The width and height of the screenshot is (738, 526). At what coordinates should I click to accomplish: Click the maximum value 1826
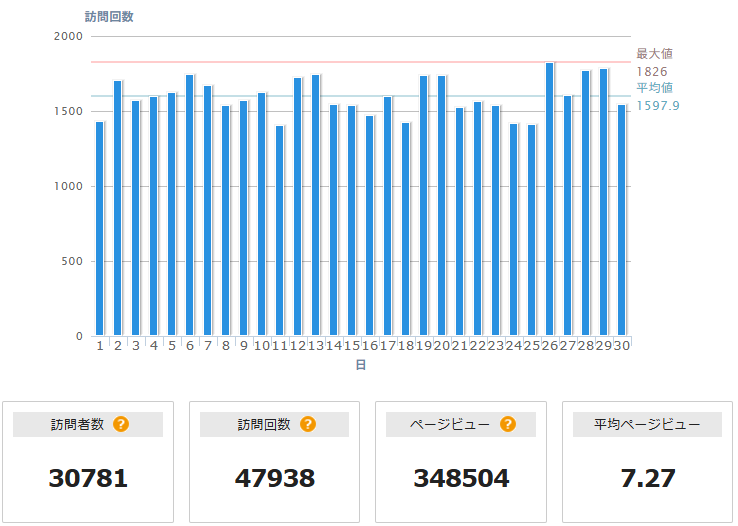[652, 72]
